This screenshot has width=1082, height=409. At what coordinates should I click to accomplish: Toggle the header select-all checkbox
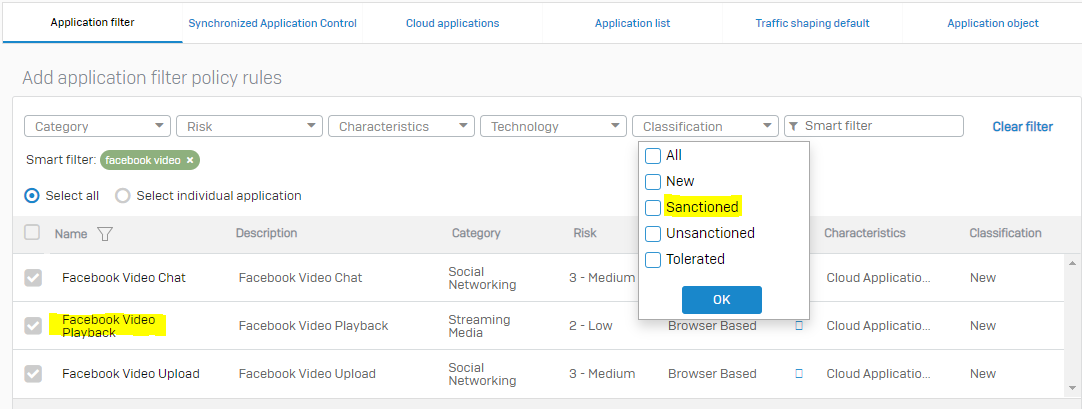pyautogui.click(x=32, y=232)
